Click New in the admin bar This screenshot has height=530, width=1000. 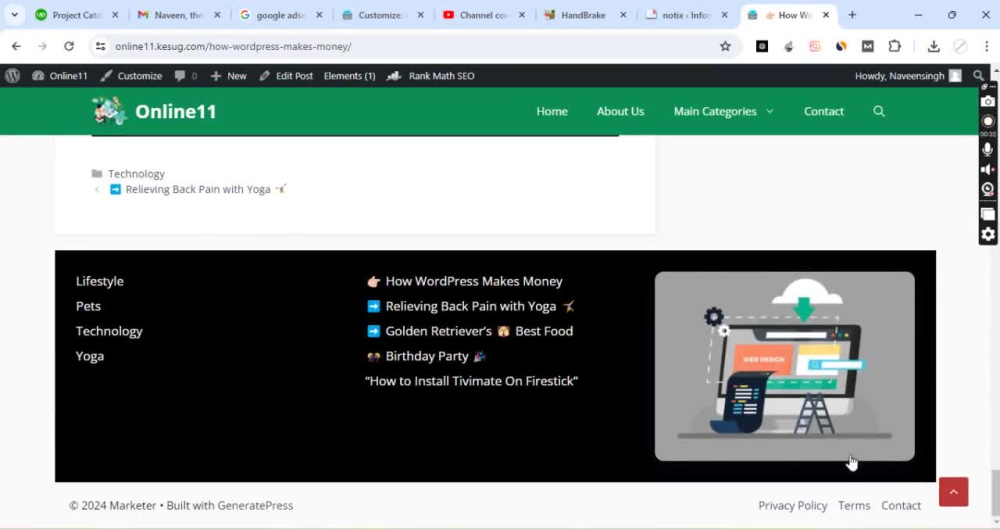(228, 76)
